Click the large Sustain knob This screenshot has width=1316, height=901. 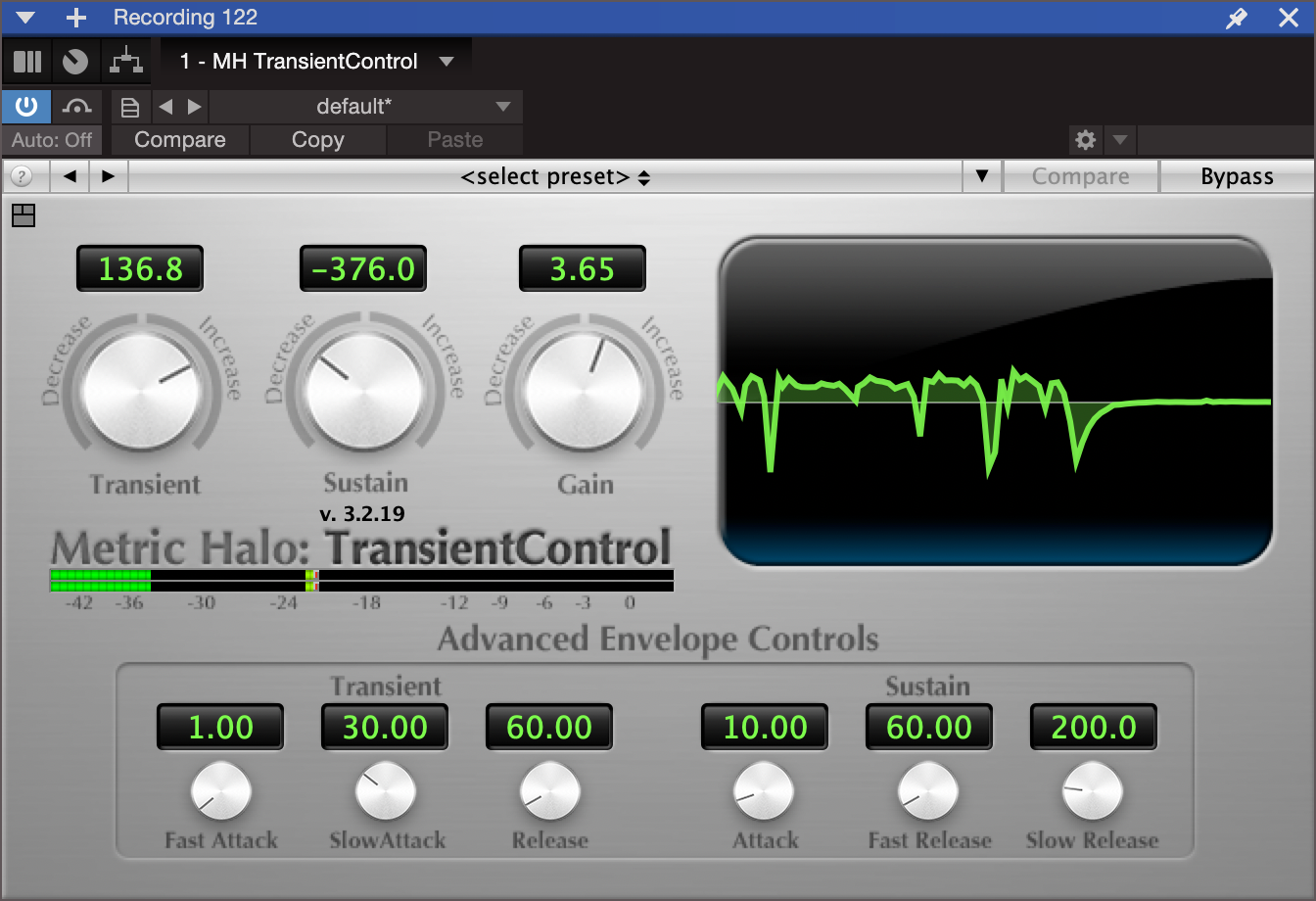364,392
